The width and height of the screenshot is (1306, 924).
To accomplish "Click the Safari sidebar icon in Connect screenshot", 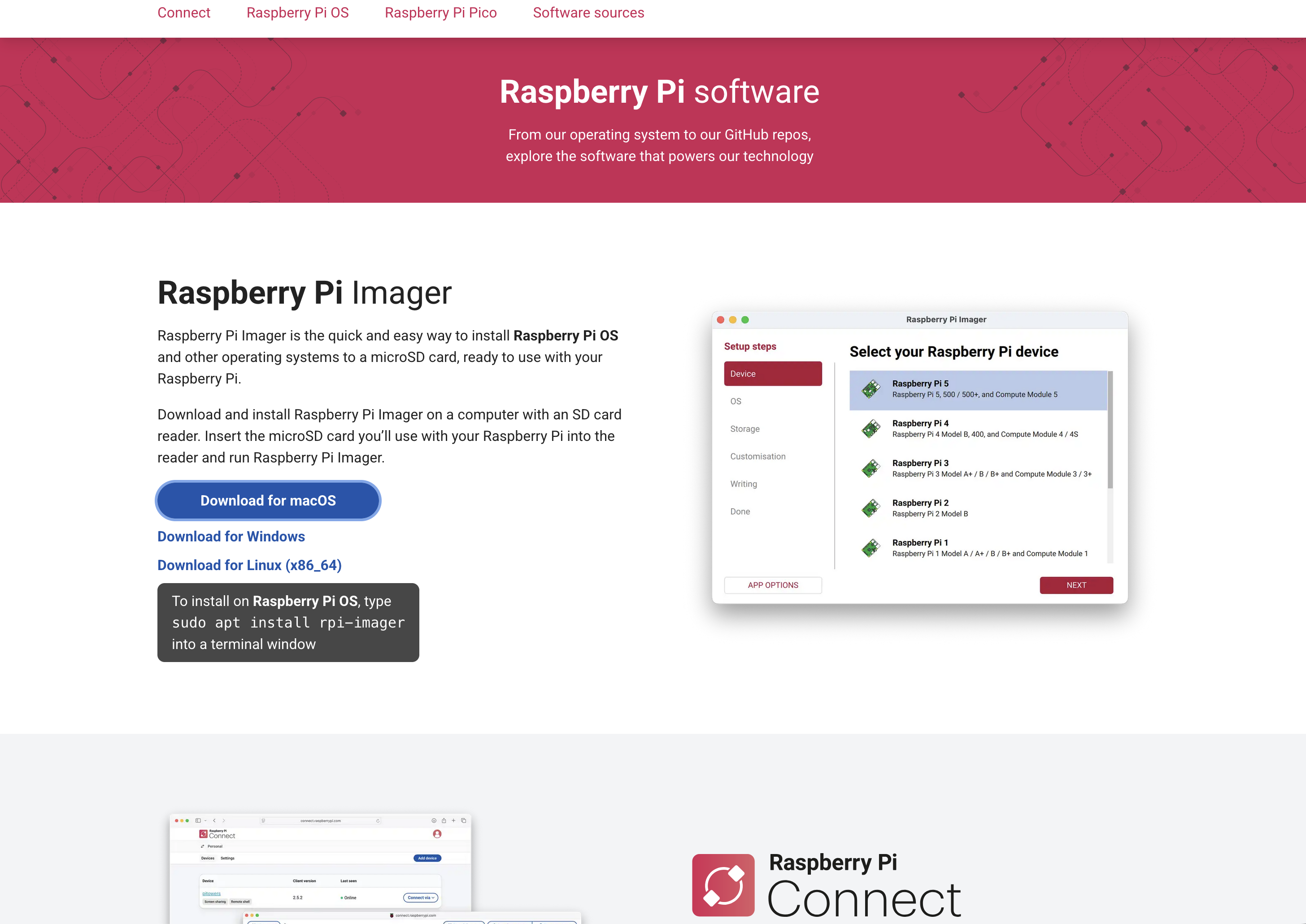I will click(198, 820).
